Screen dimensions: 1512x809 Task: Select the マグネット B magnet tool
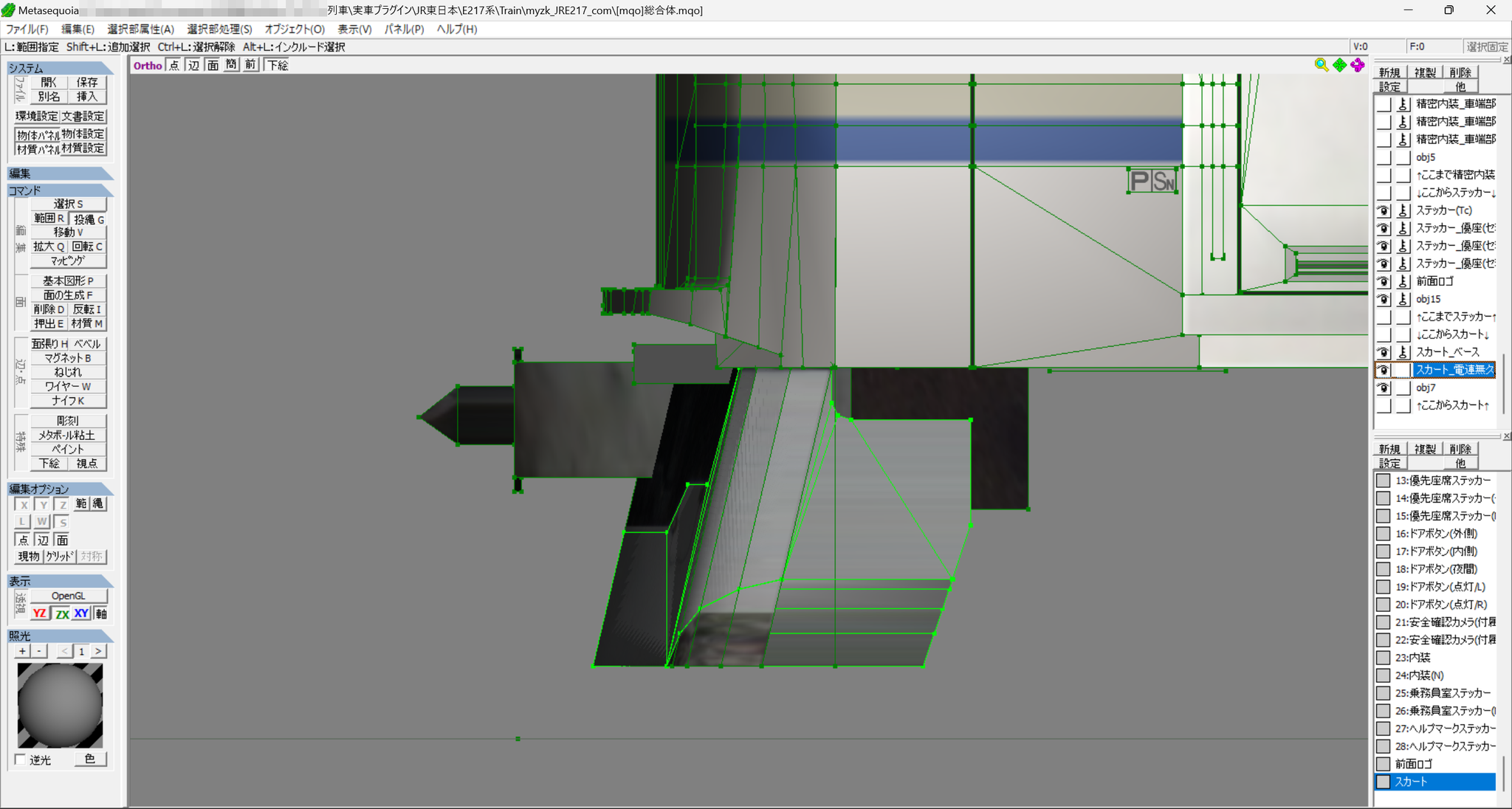[x=68, y=358]
